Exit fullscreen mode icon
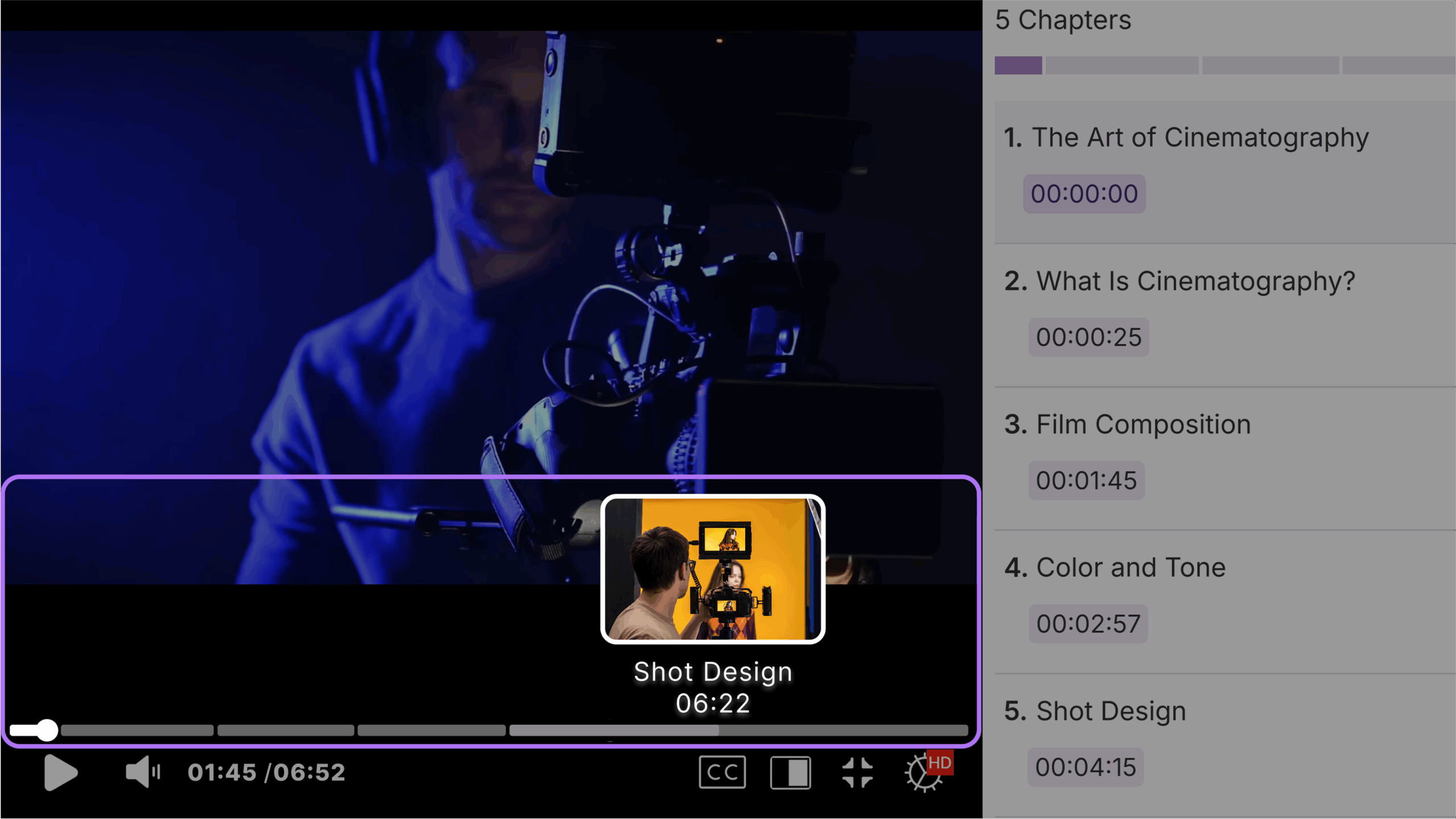The height and width of the screenshot is (819, 1456). [857, 772]
